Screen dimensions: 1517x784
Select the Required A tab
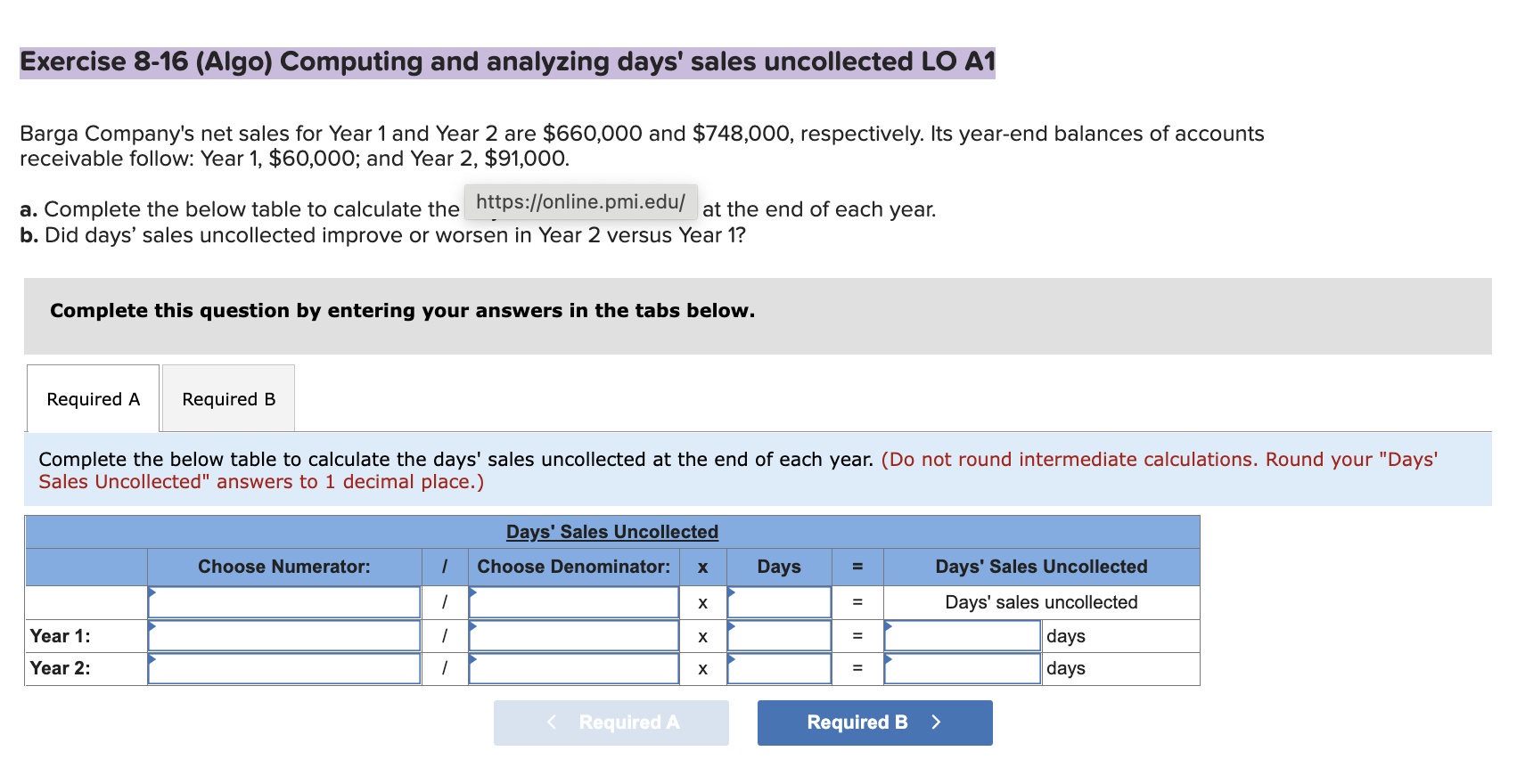click(92, 398)
